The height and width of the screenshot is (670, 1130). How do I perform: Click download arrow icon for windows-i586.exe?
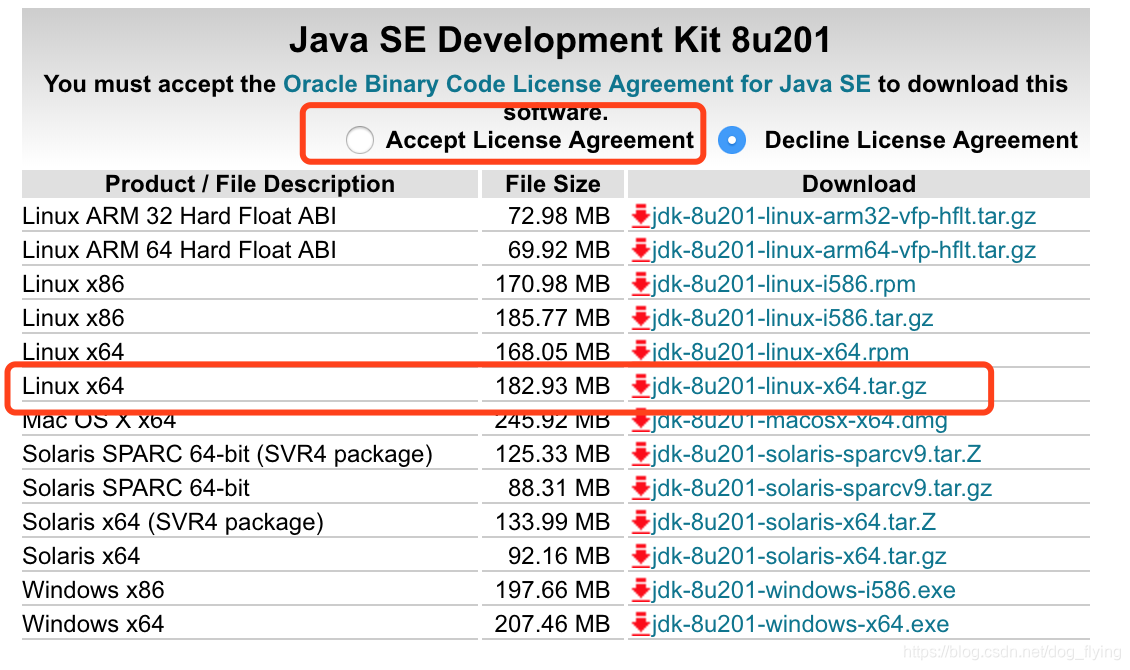(640, 590)
